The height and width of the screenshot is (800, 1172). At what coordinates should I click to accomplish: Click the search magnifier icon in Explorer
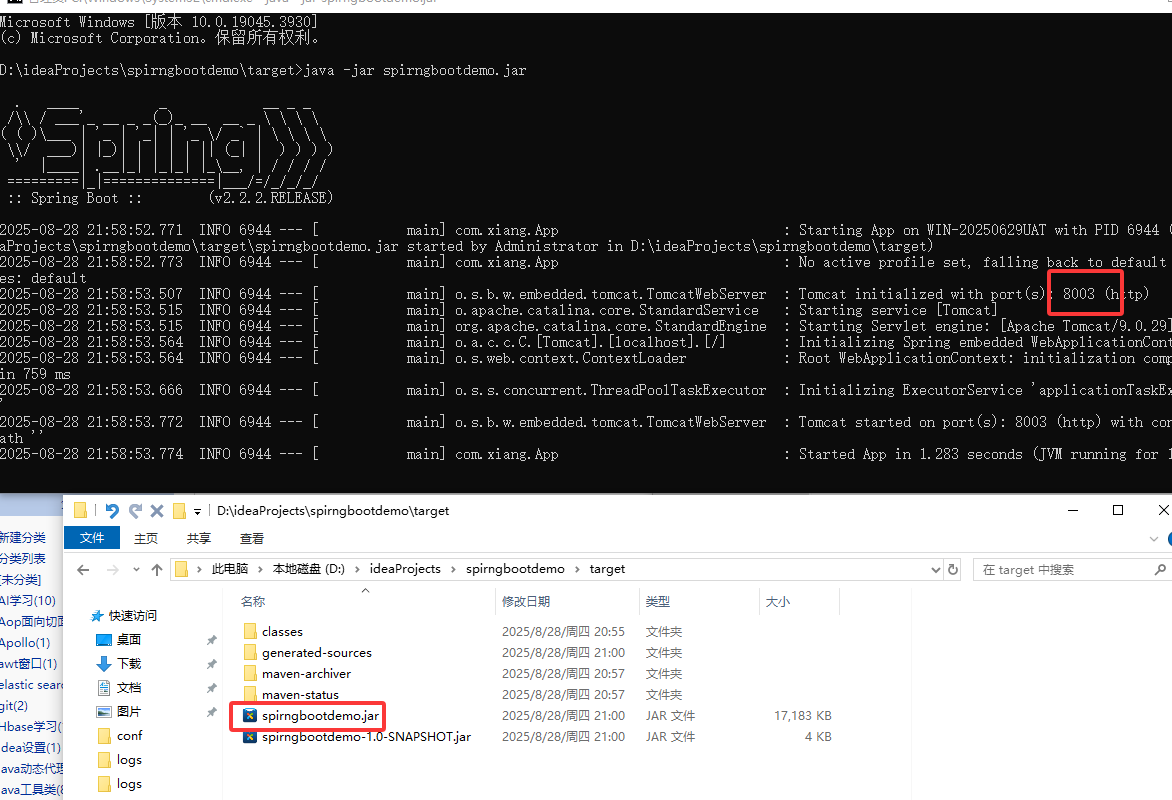pyautogui.click(x=1160, y=570)
